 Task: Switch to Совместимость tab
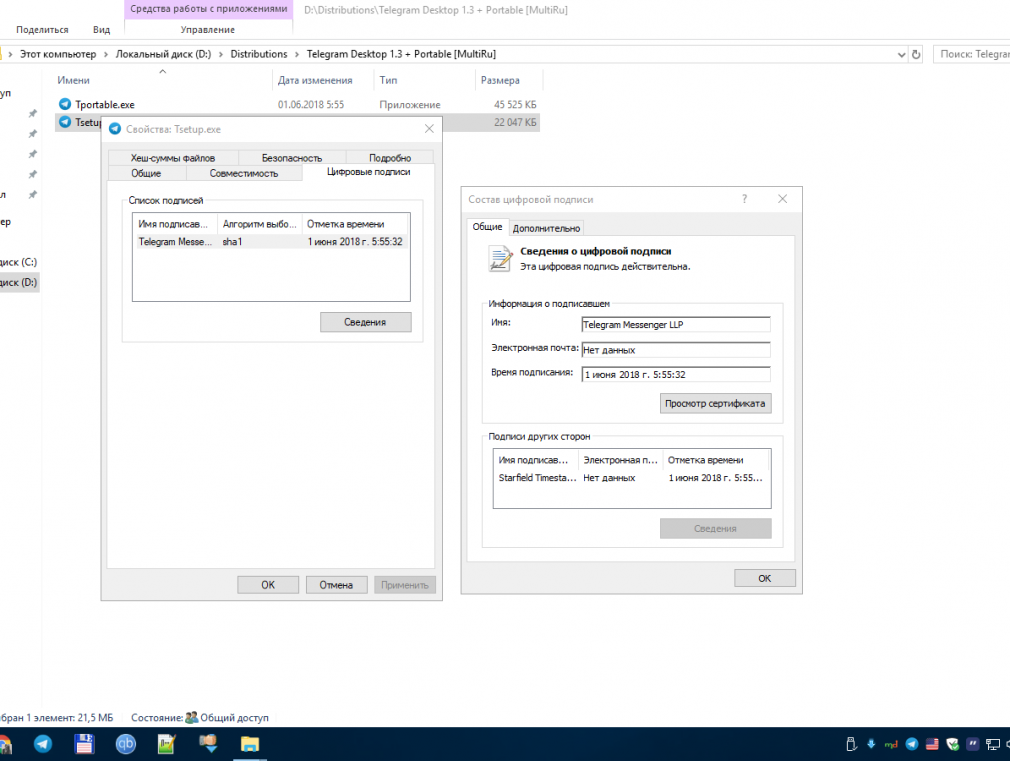[x=243, y=173]
